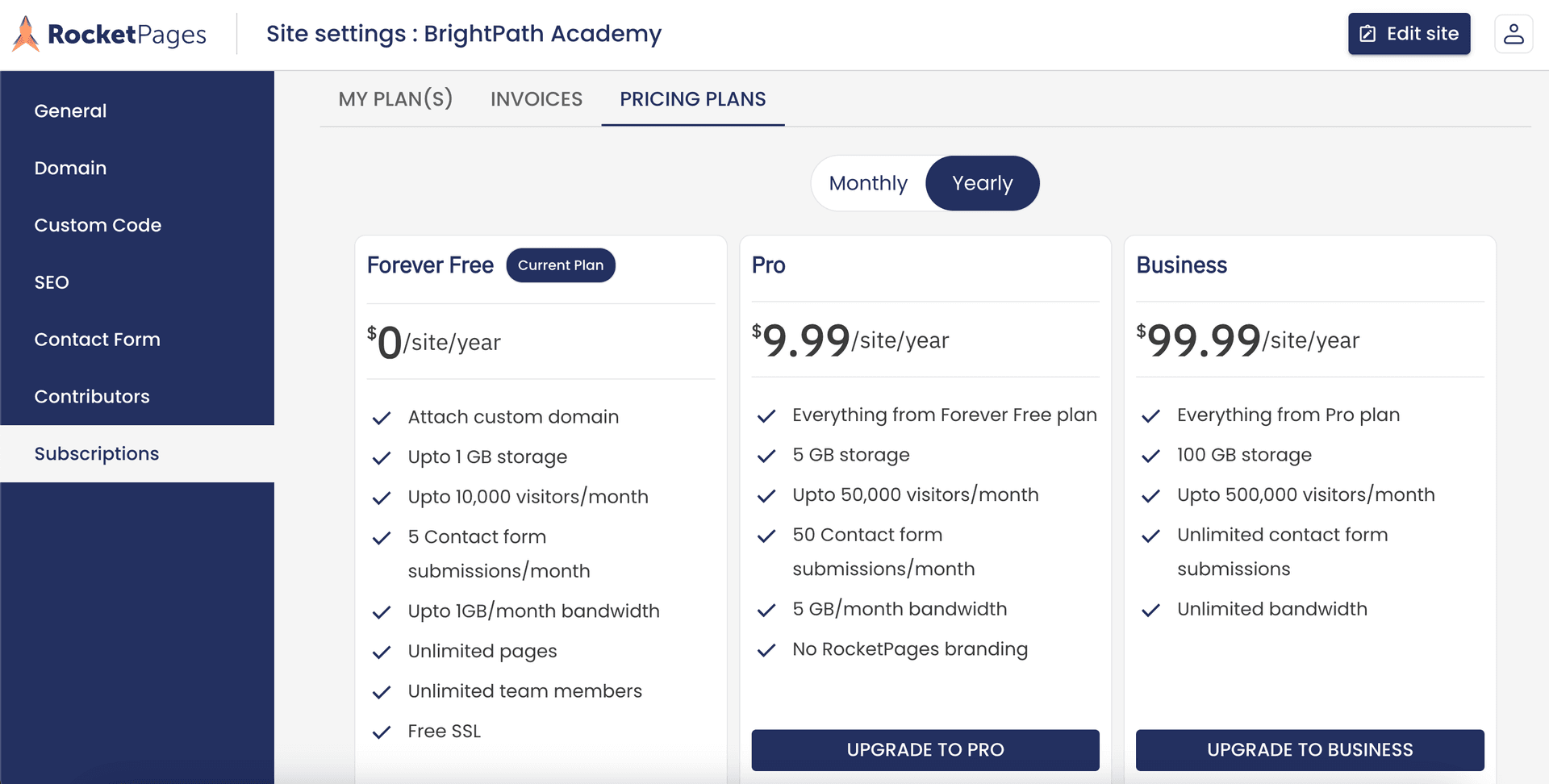Open Contact Form sidebar section
1549x784 pixels.
tap(97, 340)
